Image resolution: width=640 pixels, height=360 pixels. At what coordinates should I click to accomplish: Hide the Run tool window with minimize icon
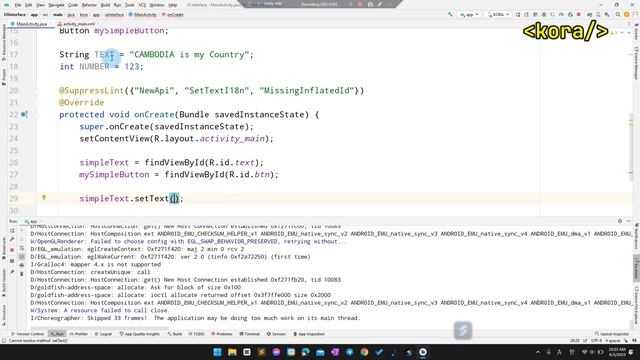[629, 221]
